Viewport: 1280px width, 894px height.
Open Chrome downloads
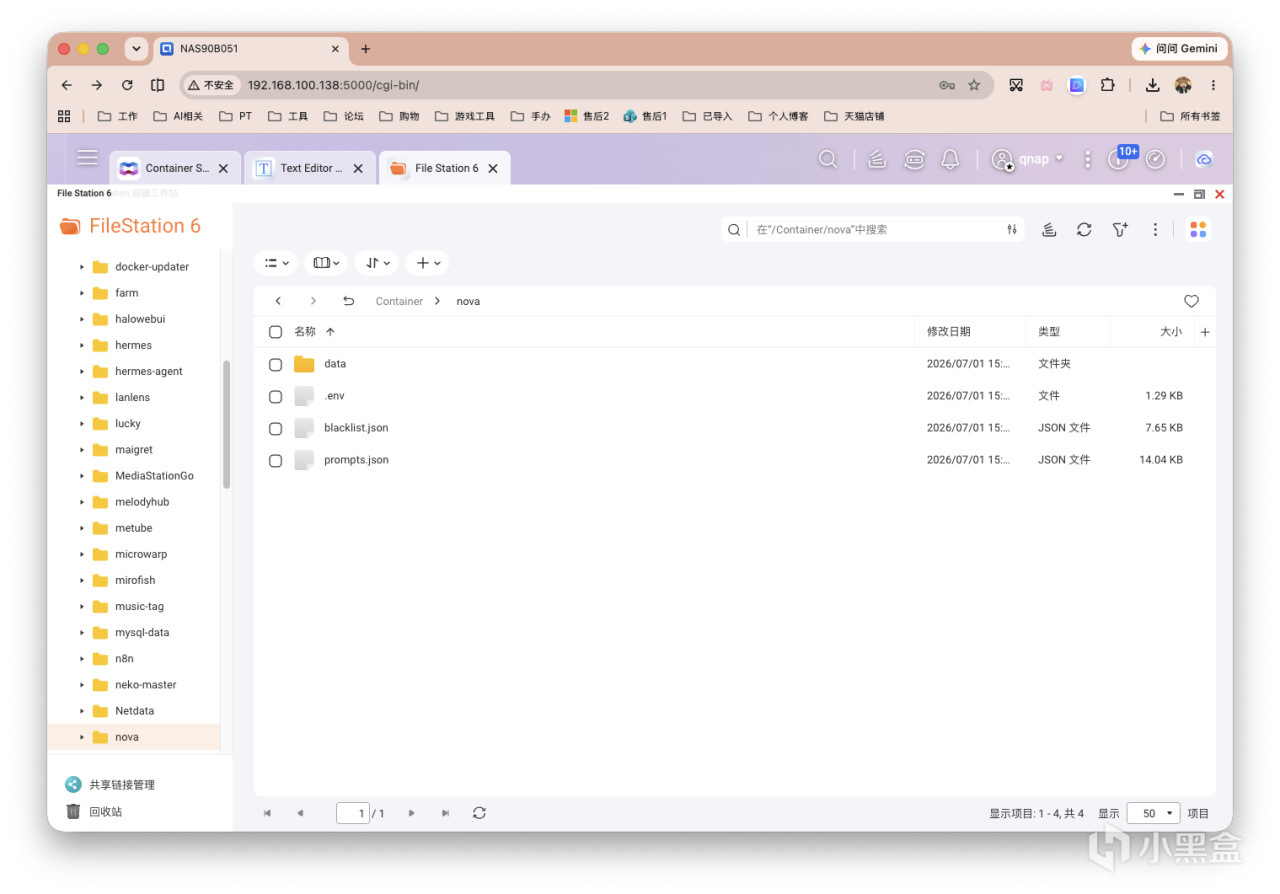1152,85
